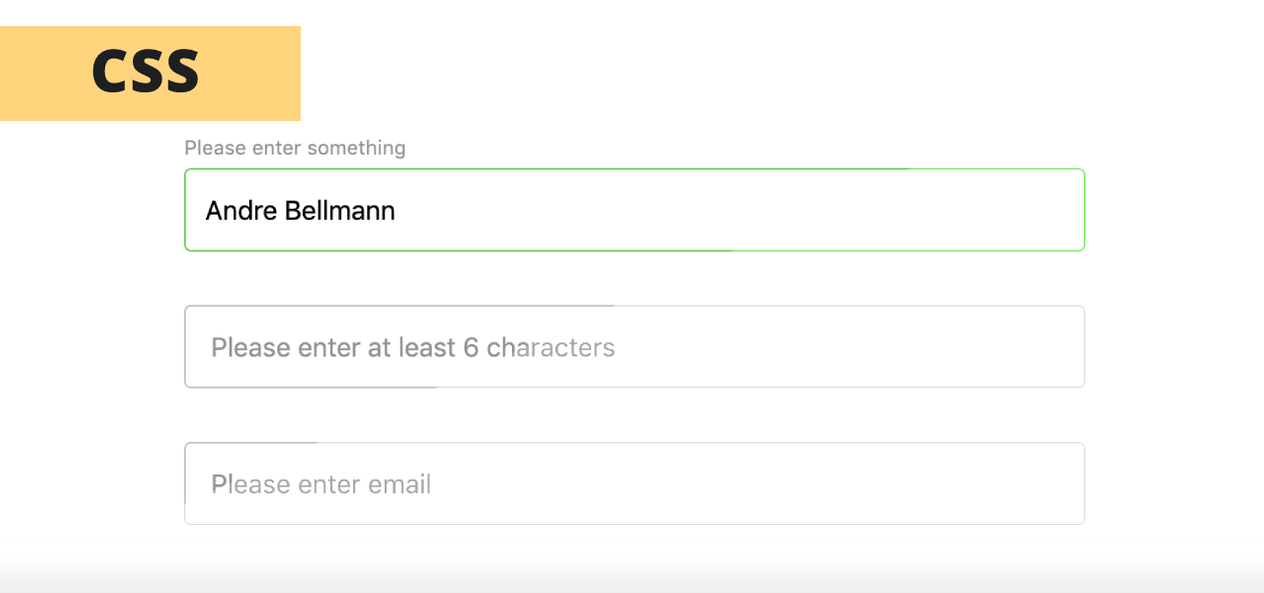Click blank area inside the email field
Viewport: 1264px width, 593px height.
(x=760, y=483)
